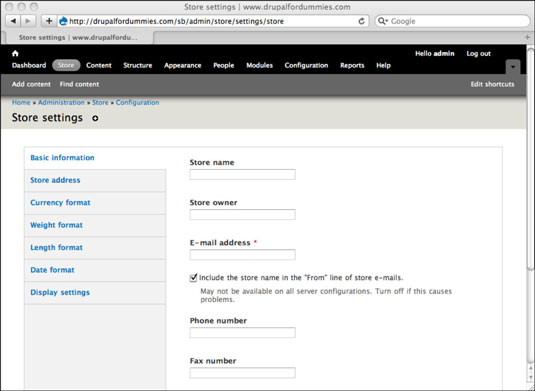Click the Find content shortcut

click(79, 84)
